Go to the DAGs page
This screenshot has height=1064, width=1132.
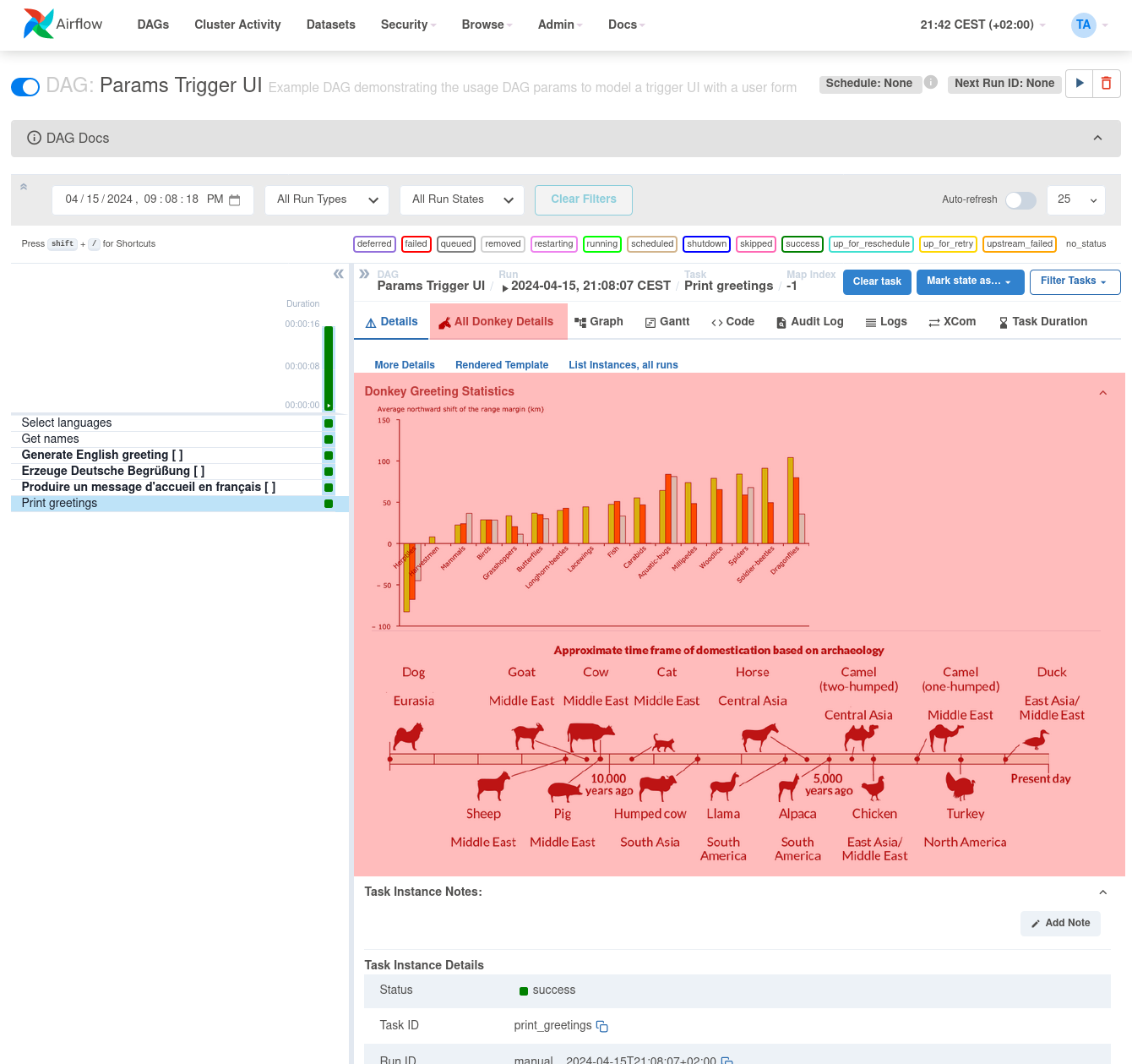point(153,25)
